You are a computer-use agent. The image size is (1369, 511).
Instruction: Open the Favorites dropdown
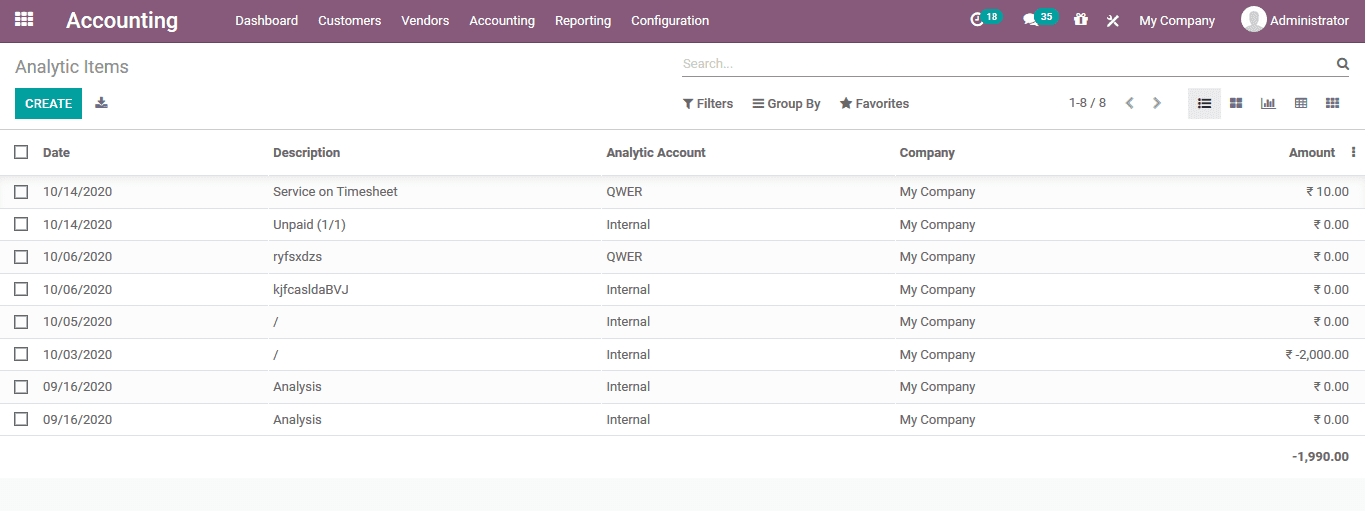(874, 104)
